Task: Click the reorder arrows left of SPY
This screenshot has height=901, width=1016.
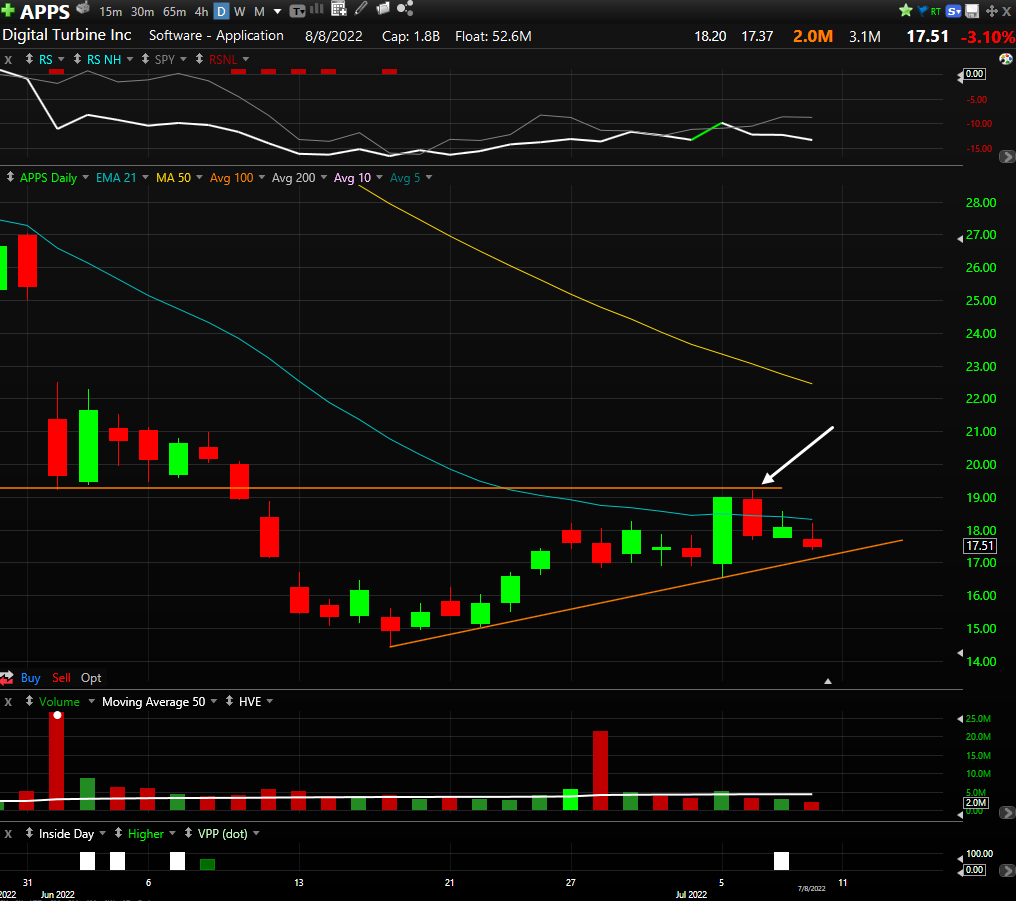Action: coord(145,59)
